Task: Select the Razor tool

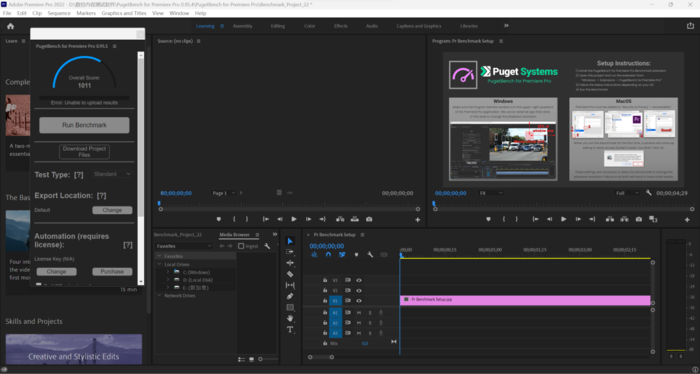Action: (x=290, y=274)
